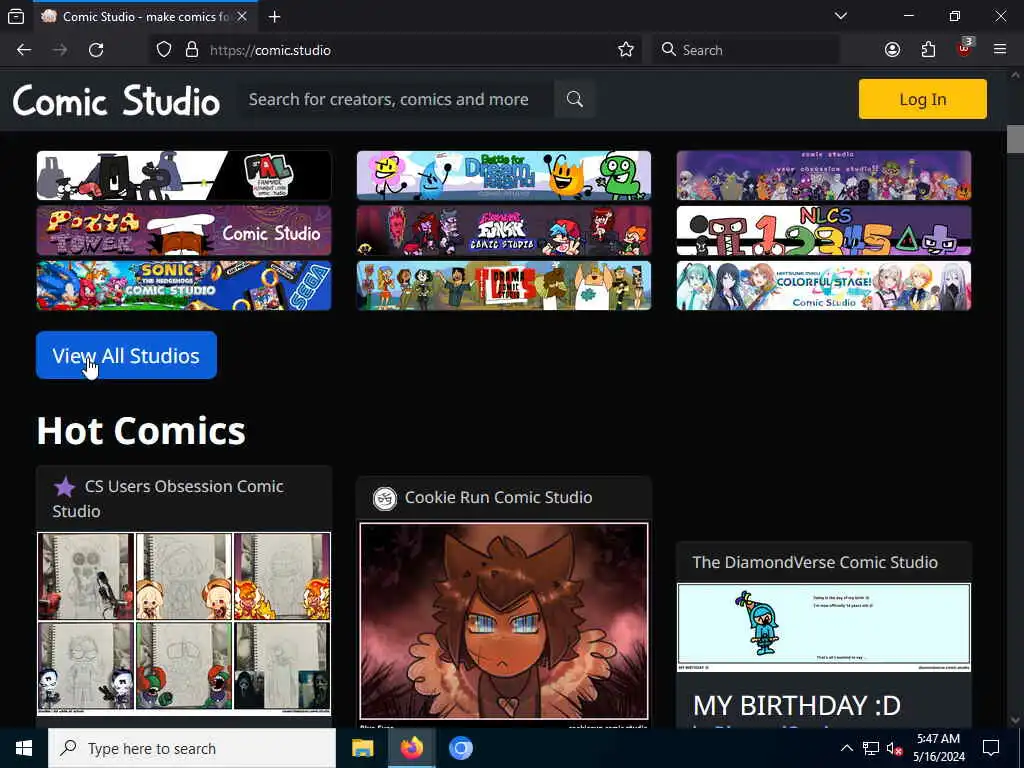Open the Cookie Run Comic Studio link
The width and height of the screenshot is (1024, 768).
tap(498, 498)
